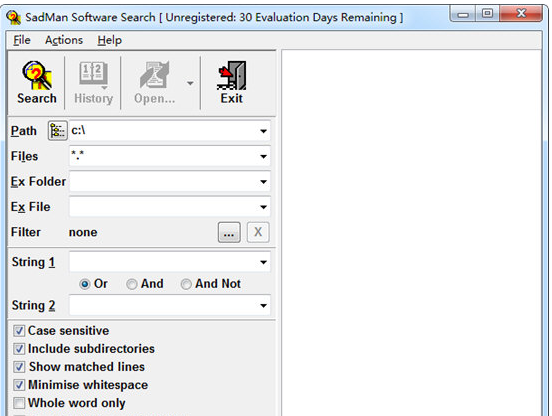Exit the program via Exit icon
Viewport: 552px width, 416px height.
232,83
